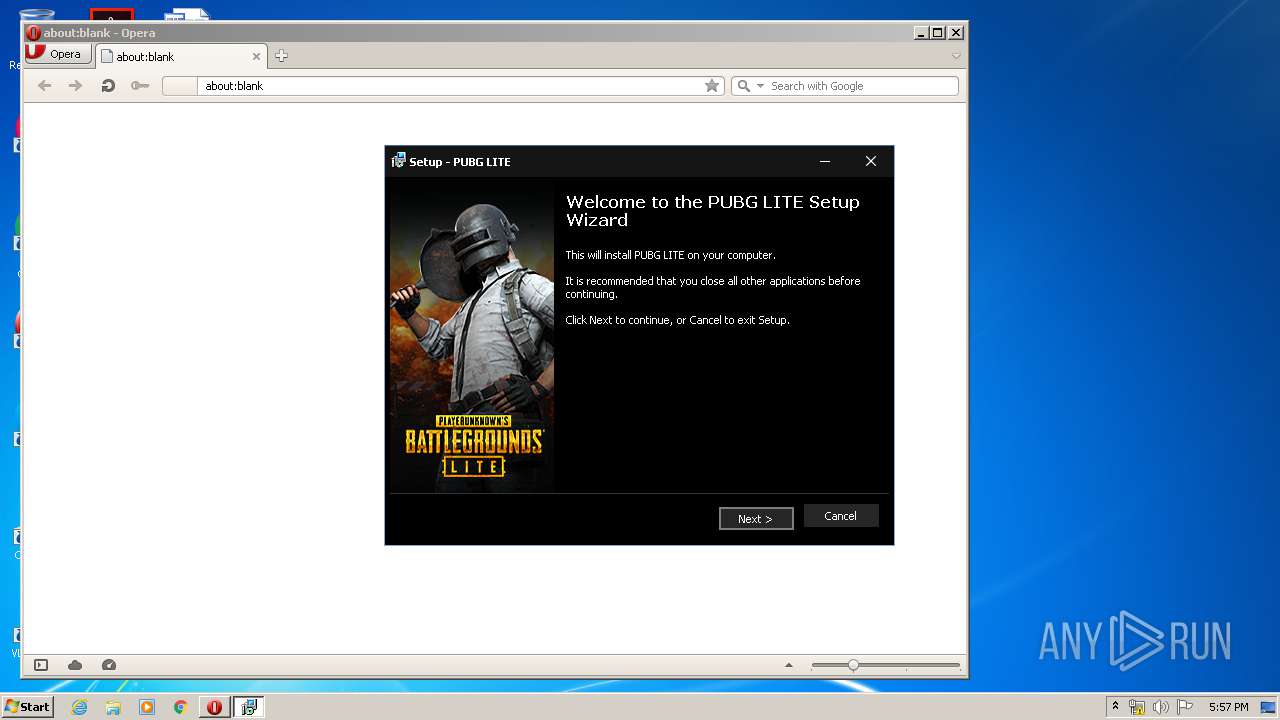Click Opera Turbo speedometer icon

click(x=109, y=665)
